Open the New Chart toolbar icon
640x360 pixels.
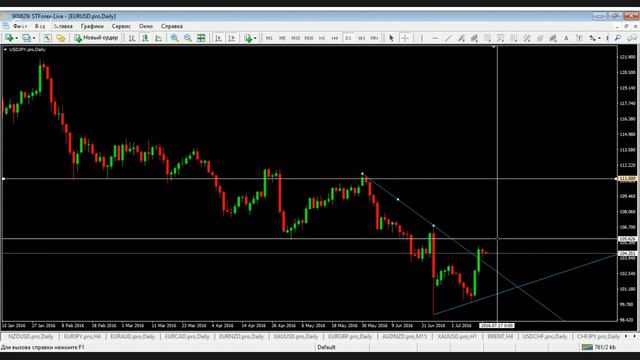point(8,38)
